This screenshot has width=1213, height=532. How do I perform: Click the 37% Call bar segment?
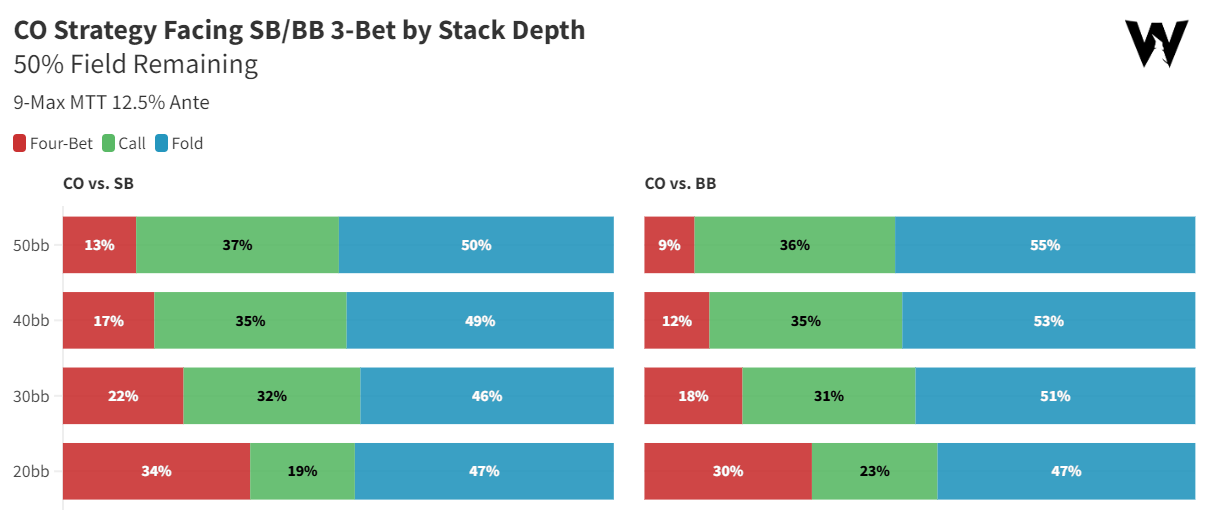237,245
